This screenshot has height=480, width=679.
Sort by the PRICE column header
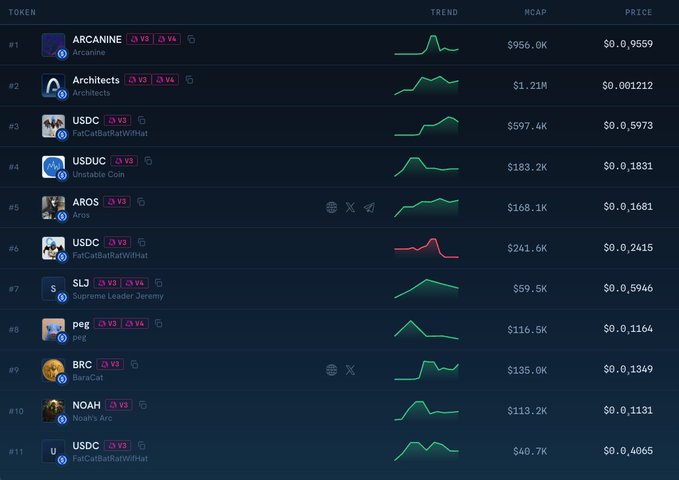[x=638, y=12]
